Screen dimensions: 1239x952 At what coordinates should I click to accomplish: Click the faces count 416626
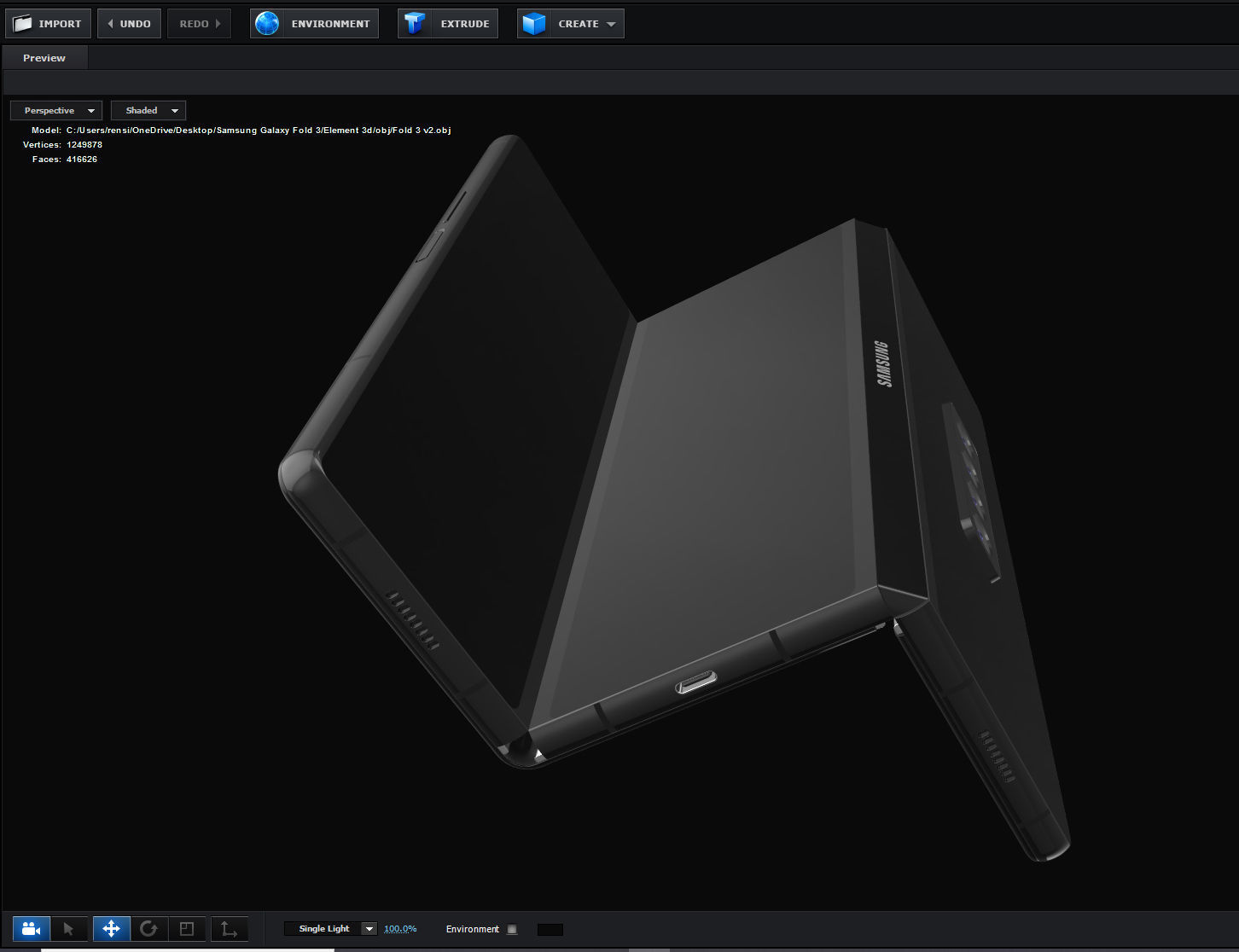(82, 160)
